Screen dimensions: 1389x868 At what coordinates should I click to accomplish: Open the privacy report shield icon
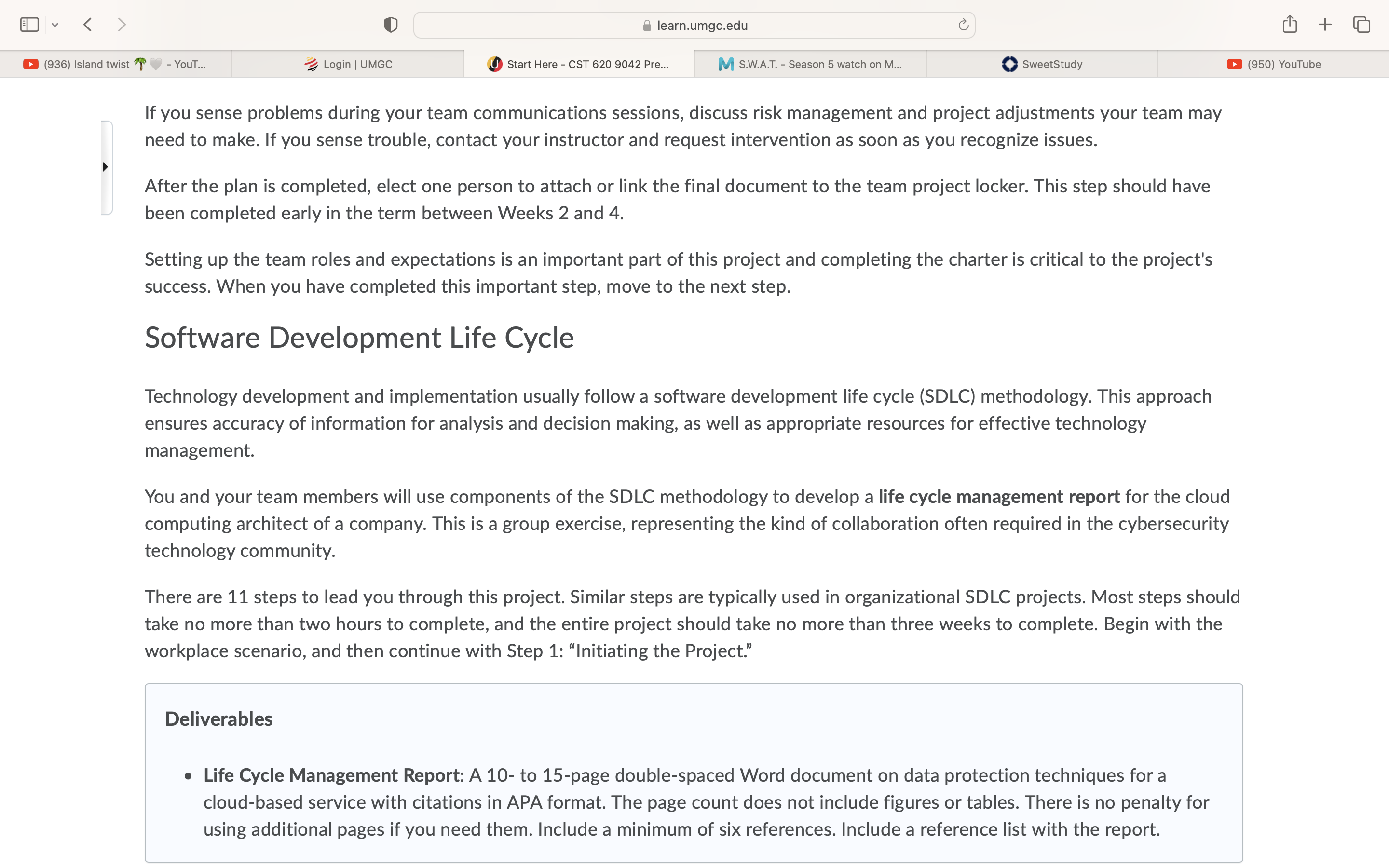click(x=391, y=25)
